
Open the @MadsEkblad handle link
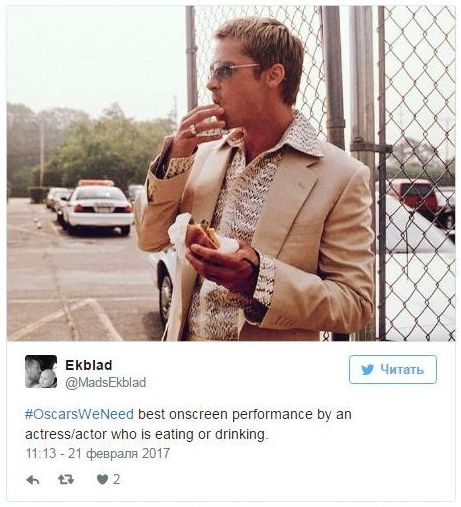click(106, 382)
